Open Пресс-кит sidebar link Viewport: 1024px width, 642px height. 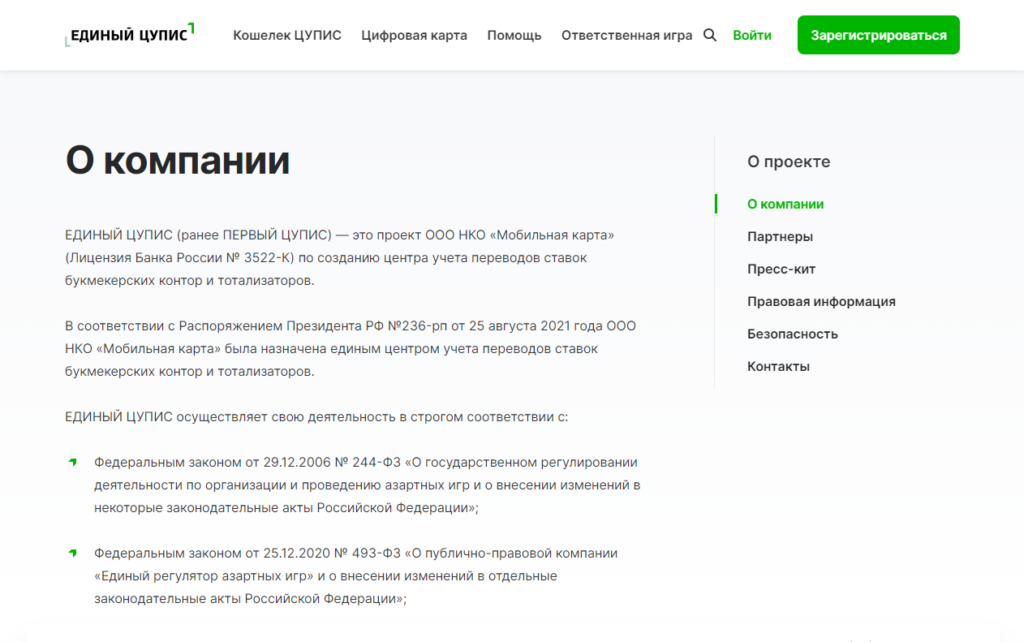pyautogui.click(x=781, y=269)
